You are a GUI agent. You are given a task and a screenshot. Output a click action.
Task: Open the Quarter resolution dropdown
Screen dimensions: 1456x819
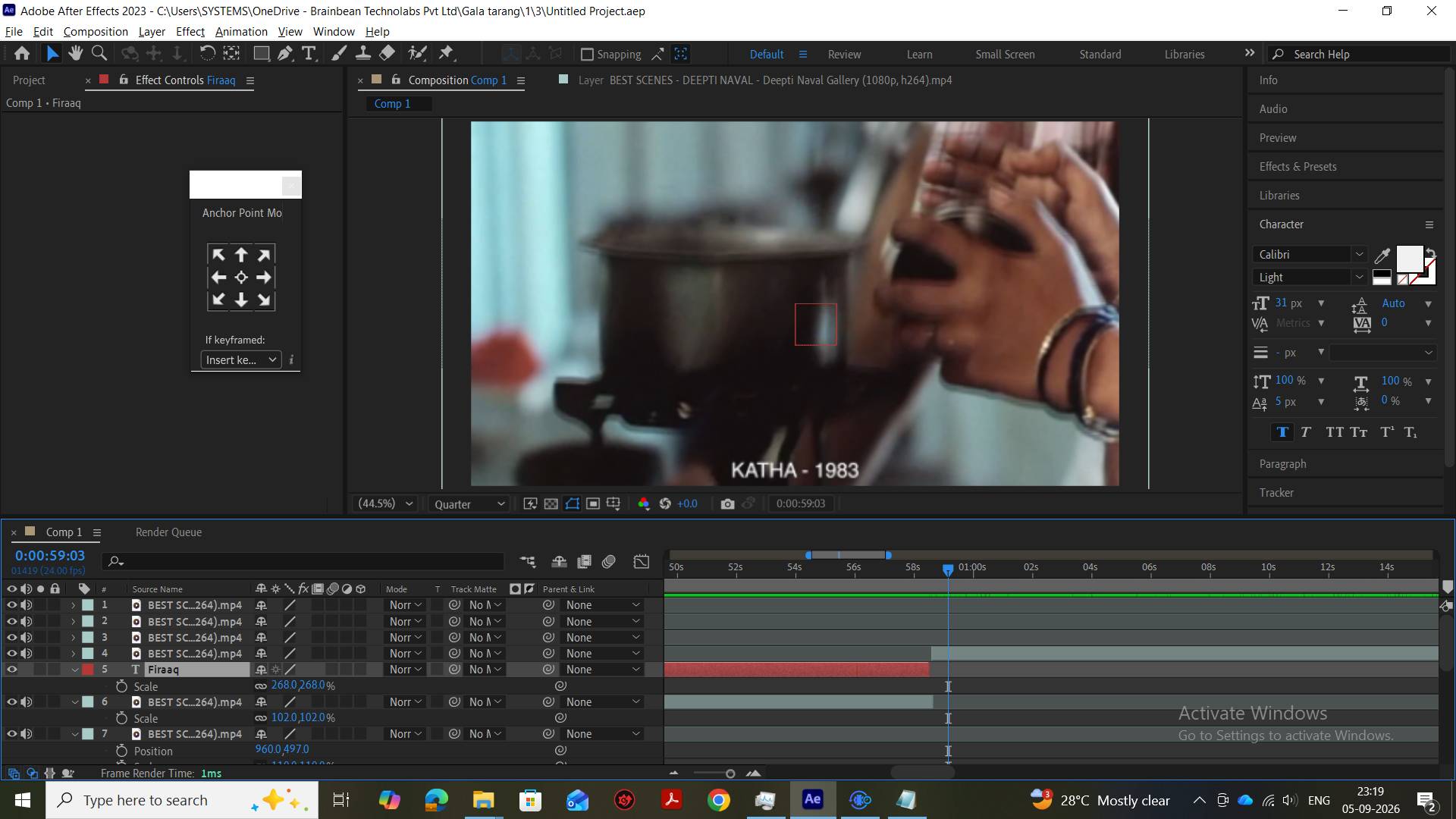point(469,504)
